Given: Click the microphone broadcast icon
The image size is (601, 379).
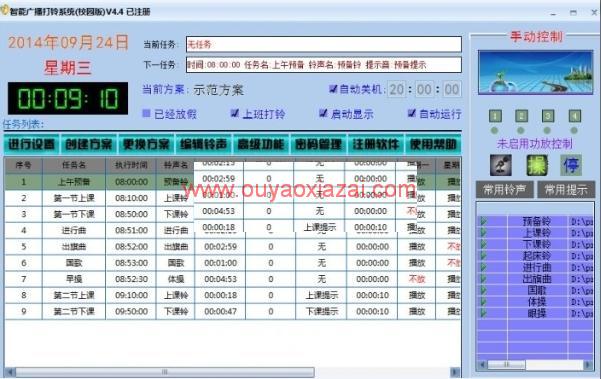Looking at the screenshot, I should coord(501,165).
